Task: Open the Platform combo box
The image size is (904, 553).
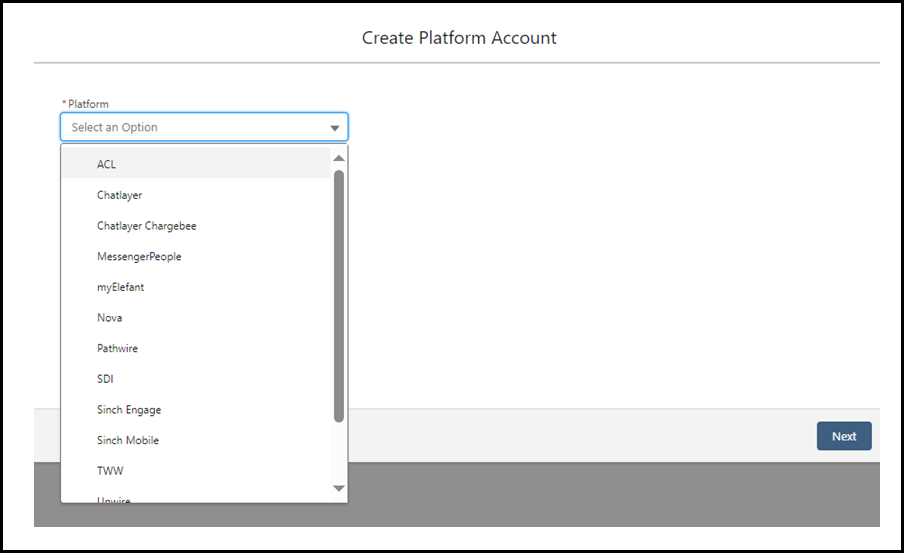Action: [204, 127]
